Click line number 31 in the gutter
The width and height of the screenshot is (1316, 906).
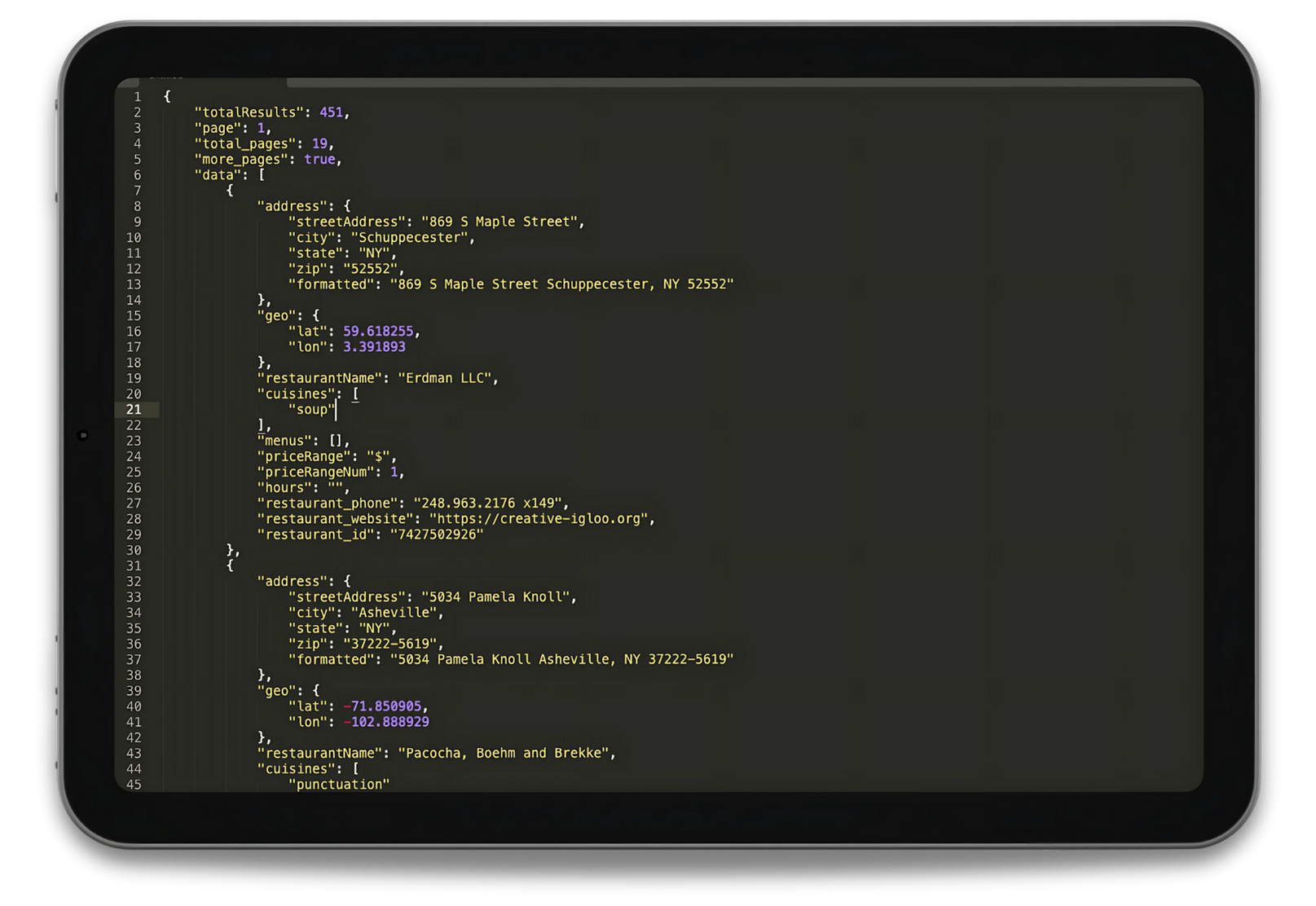134,565
